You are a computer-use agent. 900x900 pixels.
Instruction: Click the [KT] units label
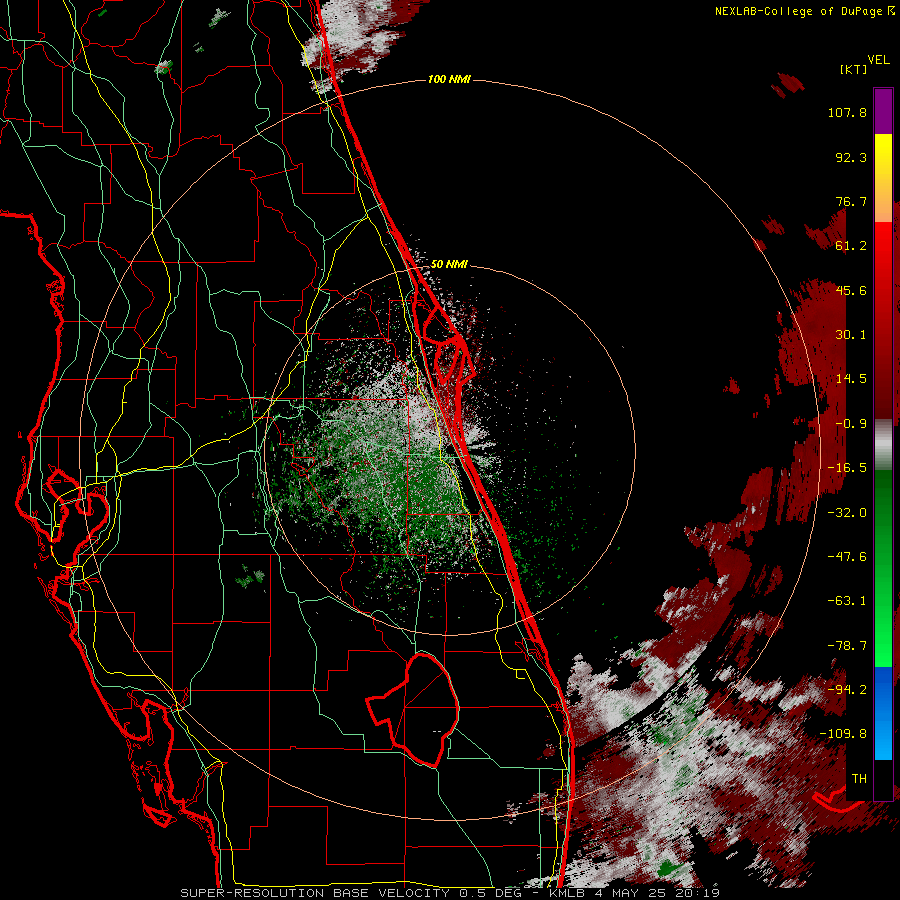click(854, 69)
